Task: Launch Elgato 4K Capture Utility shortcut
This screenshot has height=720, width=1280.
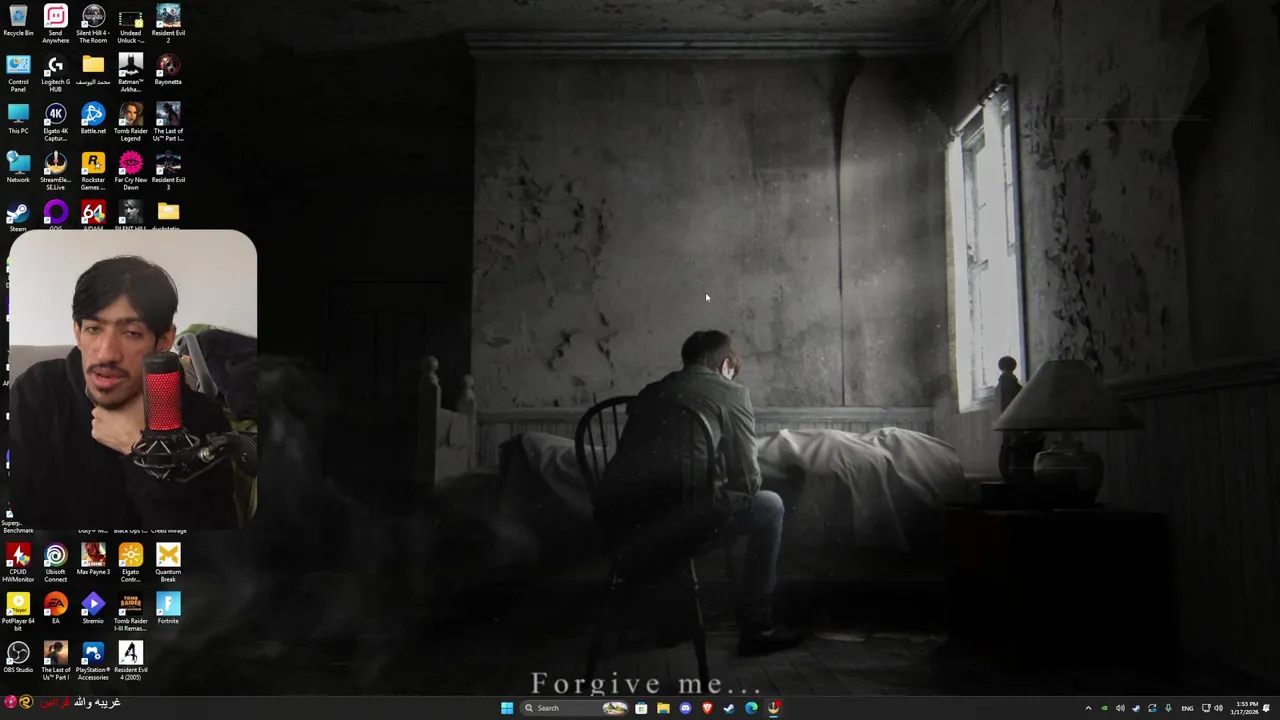Action: 55,122
